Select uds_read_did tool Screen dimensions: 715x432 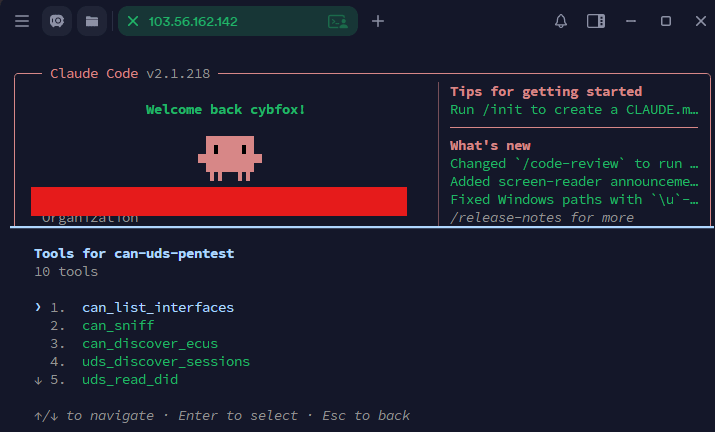click(x=130, y=380)
